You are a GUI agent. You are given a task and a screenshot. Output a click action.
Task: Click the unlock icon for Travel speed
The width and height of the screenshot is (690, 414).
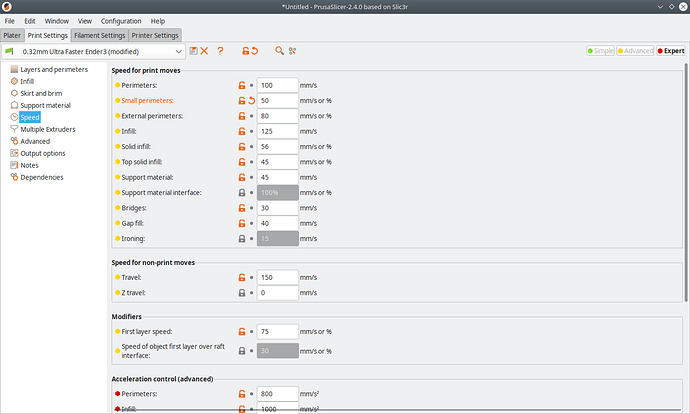click(242, 278)
